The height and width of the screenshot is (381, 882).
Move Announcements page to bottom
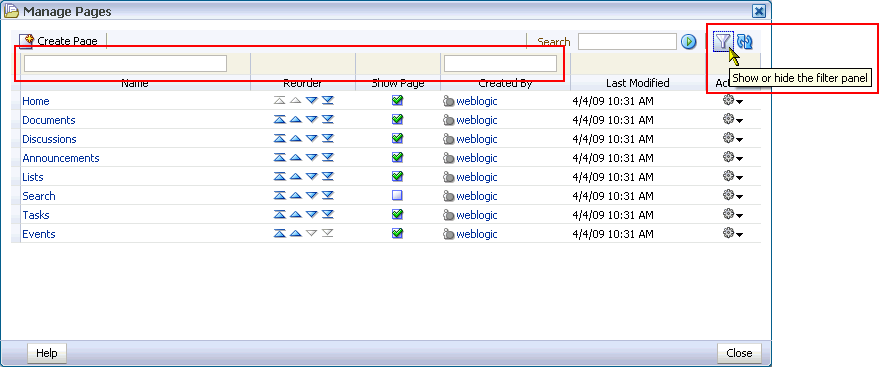tap(327, 158)
